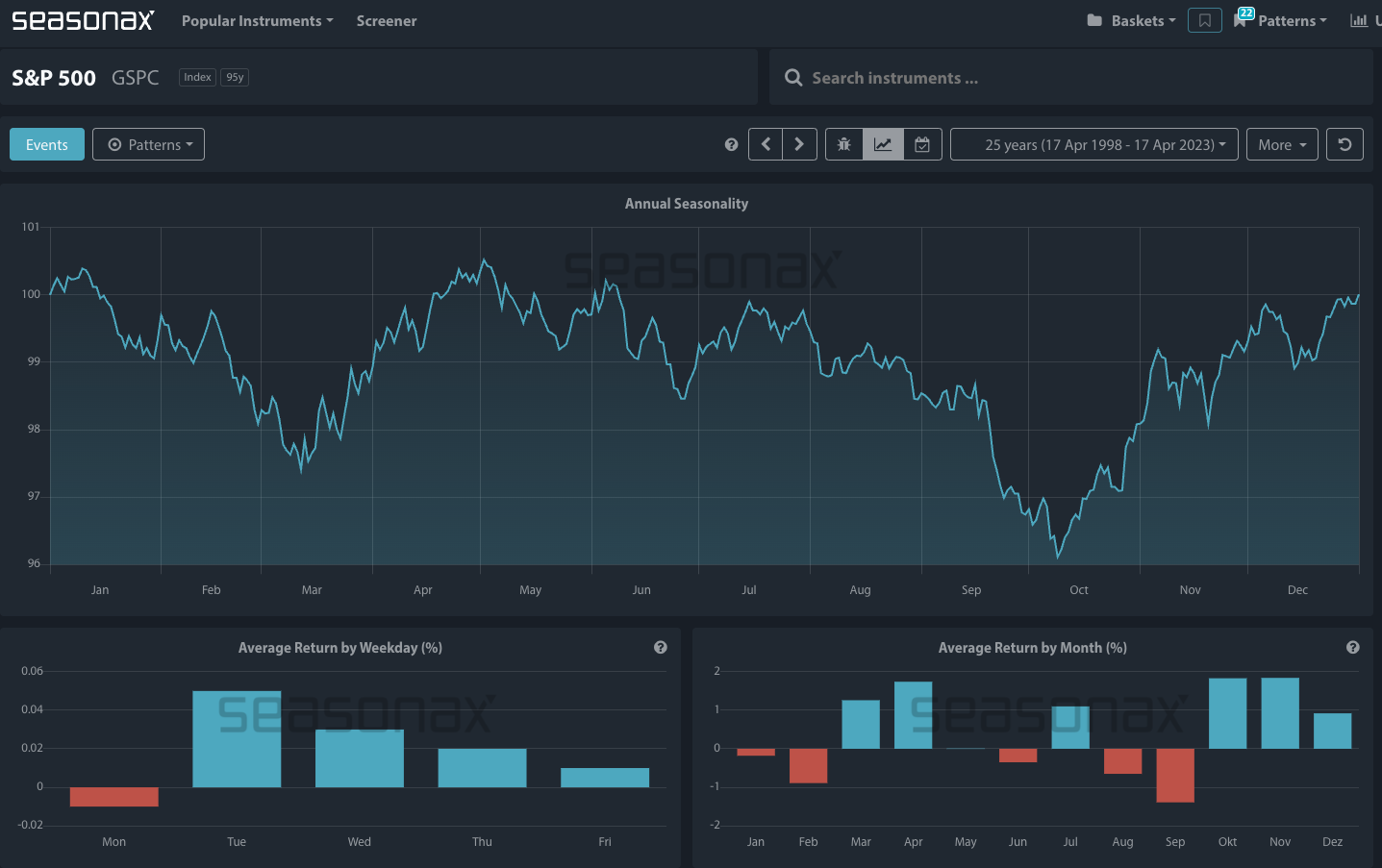The height and width of the screenshot is (868, 1382).
Task: Click the GSPC ticker symbol
Action: tap(136, 78)
